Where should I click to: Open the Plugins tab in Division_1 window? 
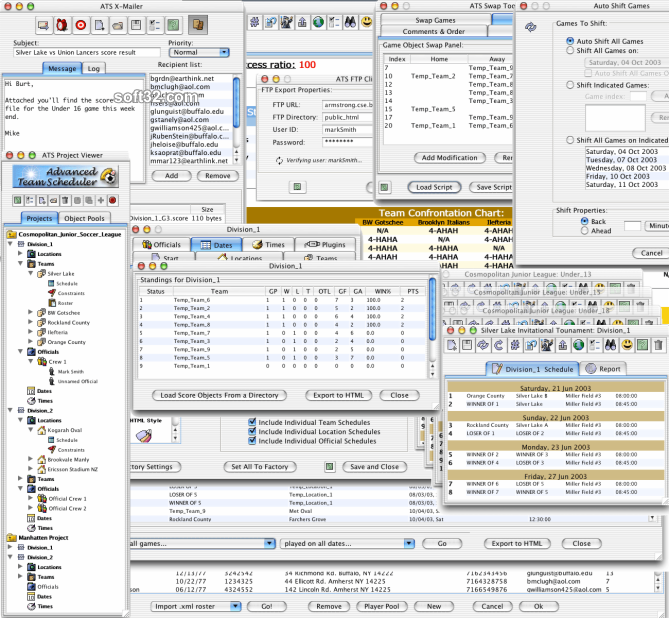point(325,245)
